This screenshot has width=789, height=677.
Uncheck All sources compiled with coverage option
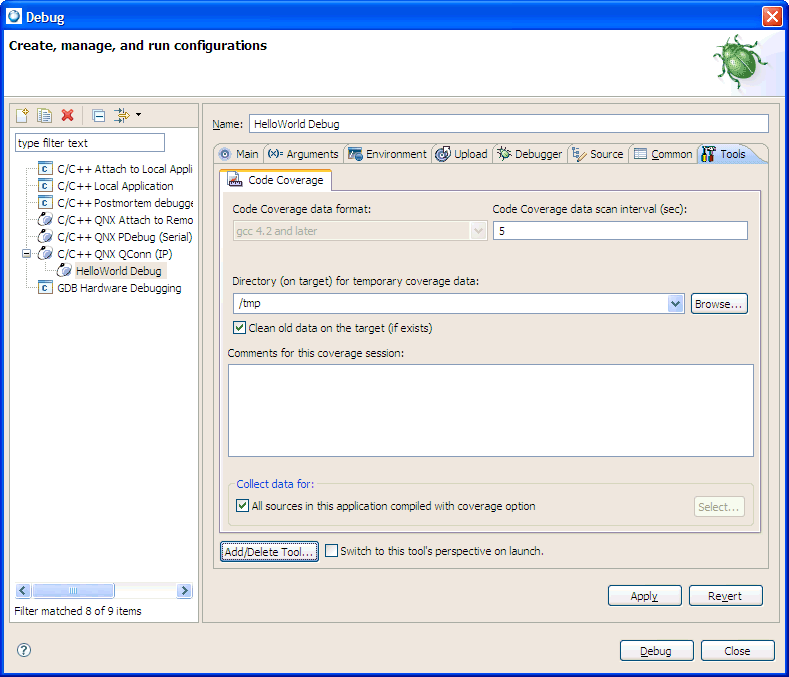(x=243, y=506)
